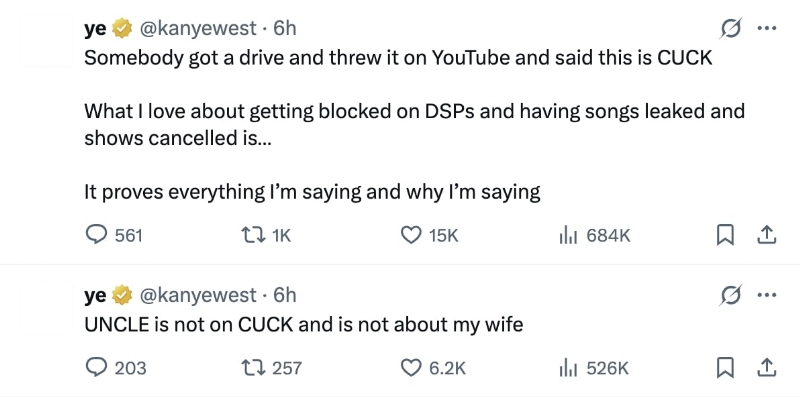Bookmark the UNCLE is not on CUCK tweet
The image size is (800, 397).
[x=724, y=367]
